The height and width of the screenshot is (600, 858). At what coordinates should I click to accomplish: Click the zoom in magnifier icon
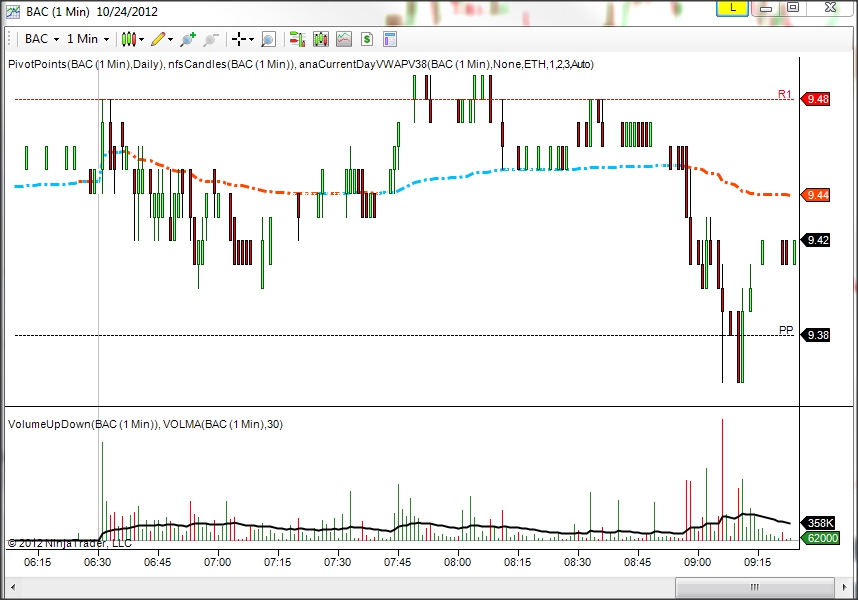[188, 39]
